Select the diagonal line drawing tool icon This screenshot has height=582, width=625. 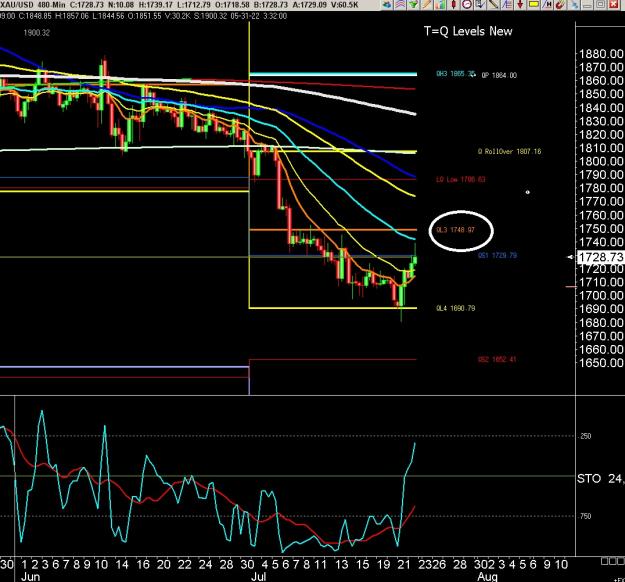(493, 4)
